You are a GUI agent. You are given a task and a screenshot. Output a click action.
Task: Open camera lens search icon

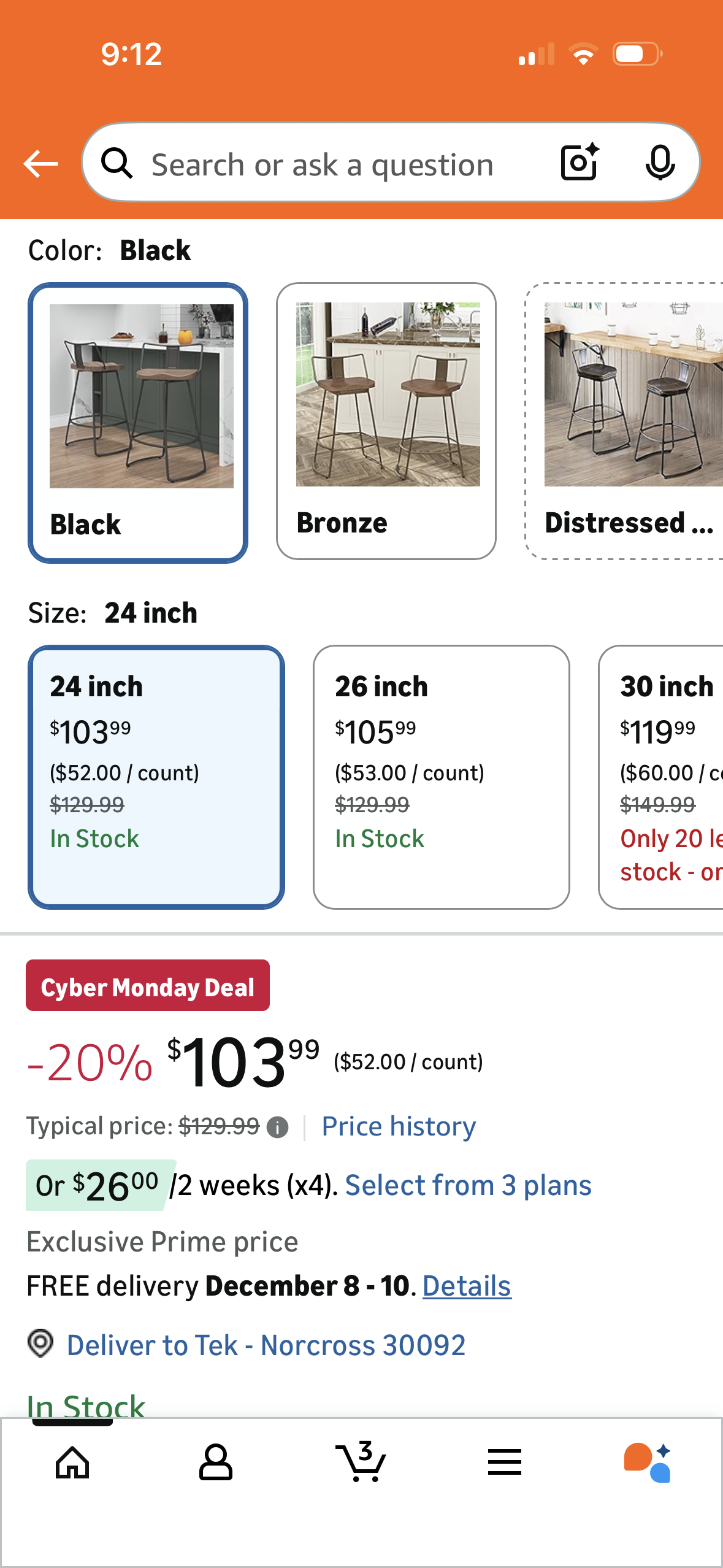579,163
